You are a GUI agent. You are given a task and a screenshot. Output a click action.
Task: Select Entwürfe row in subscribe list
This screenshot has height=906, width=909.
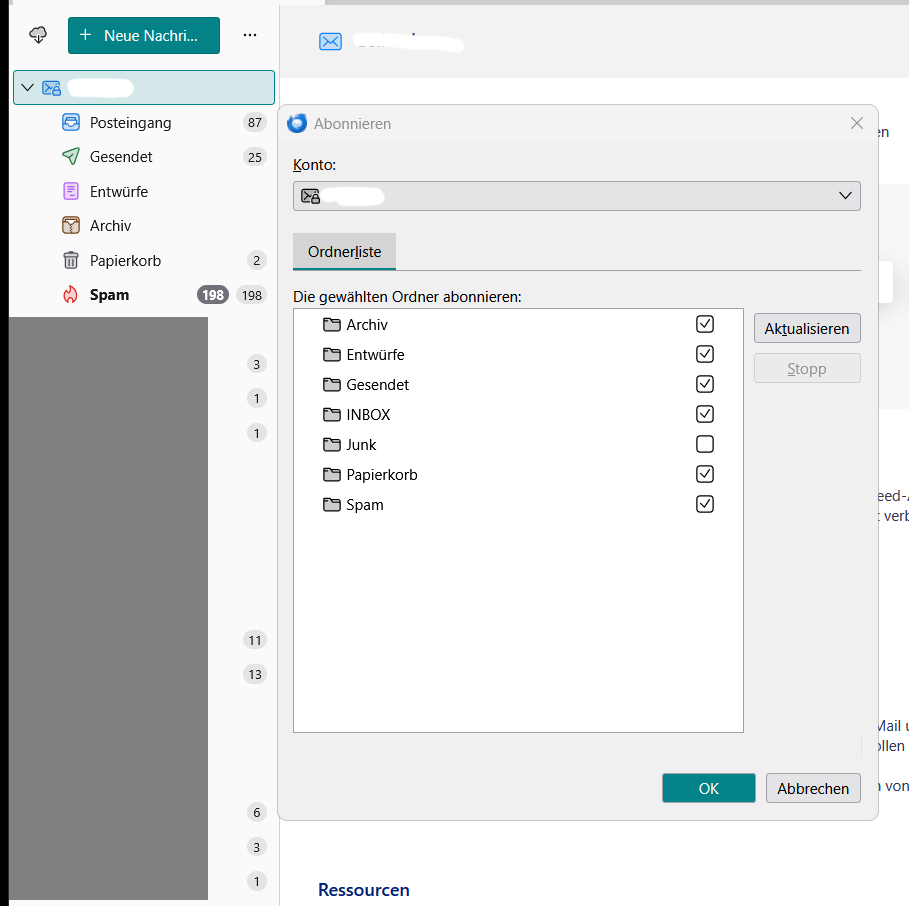tap(518, 355)
